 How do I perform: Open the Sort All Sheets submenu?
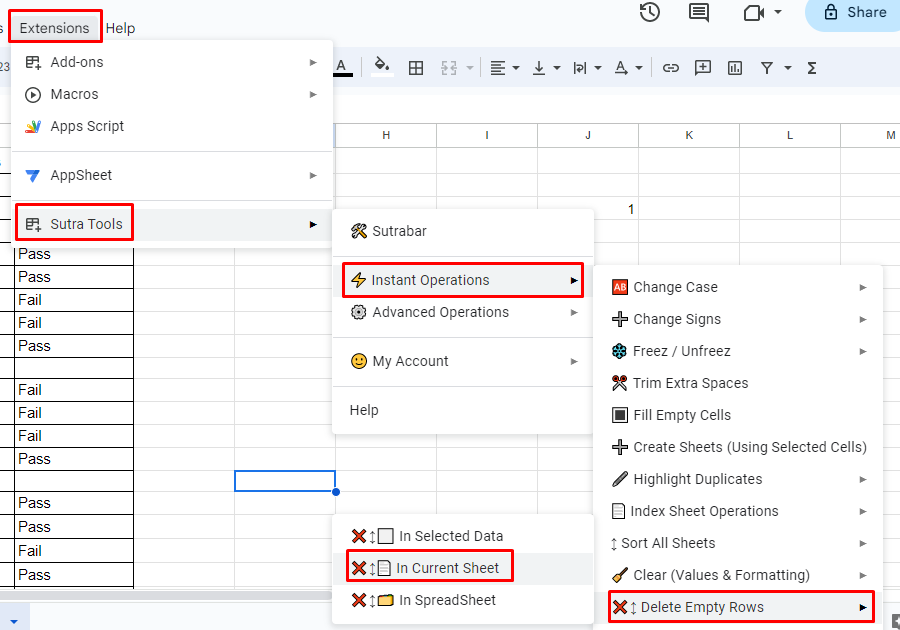pyautogui.click(x=738, y=543)
